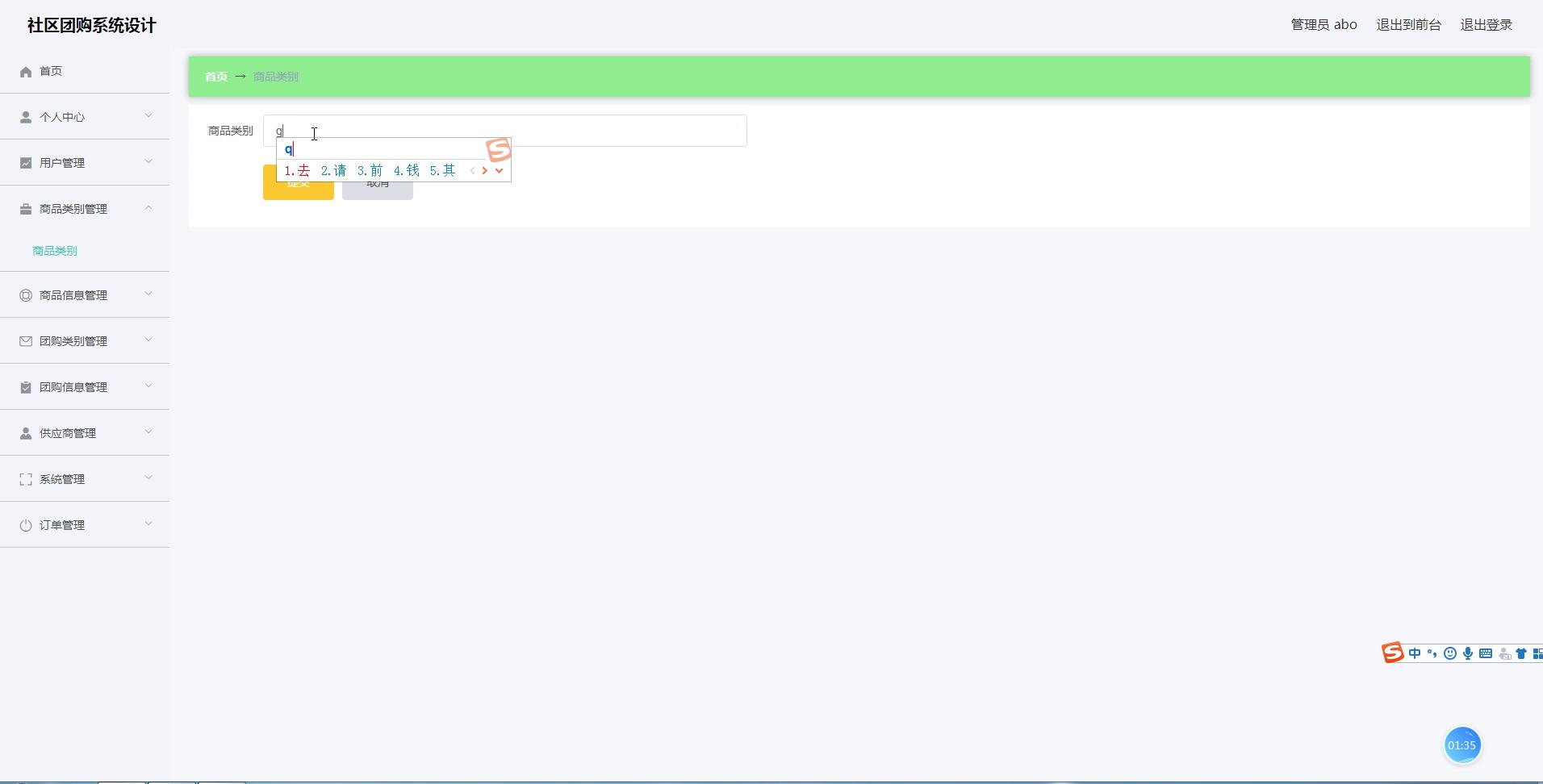Click the home icon beside 首页
1543x784 pixels.
click(26, 72)
